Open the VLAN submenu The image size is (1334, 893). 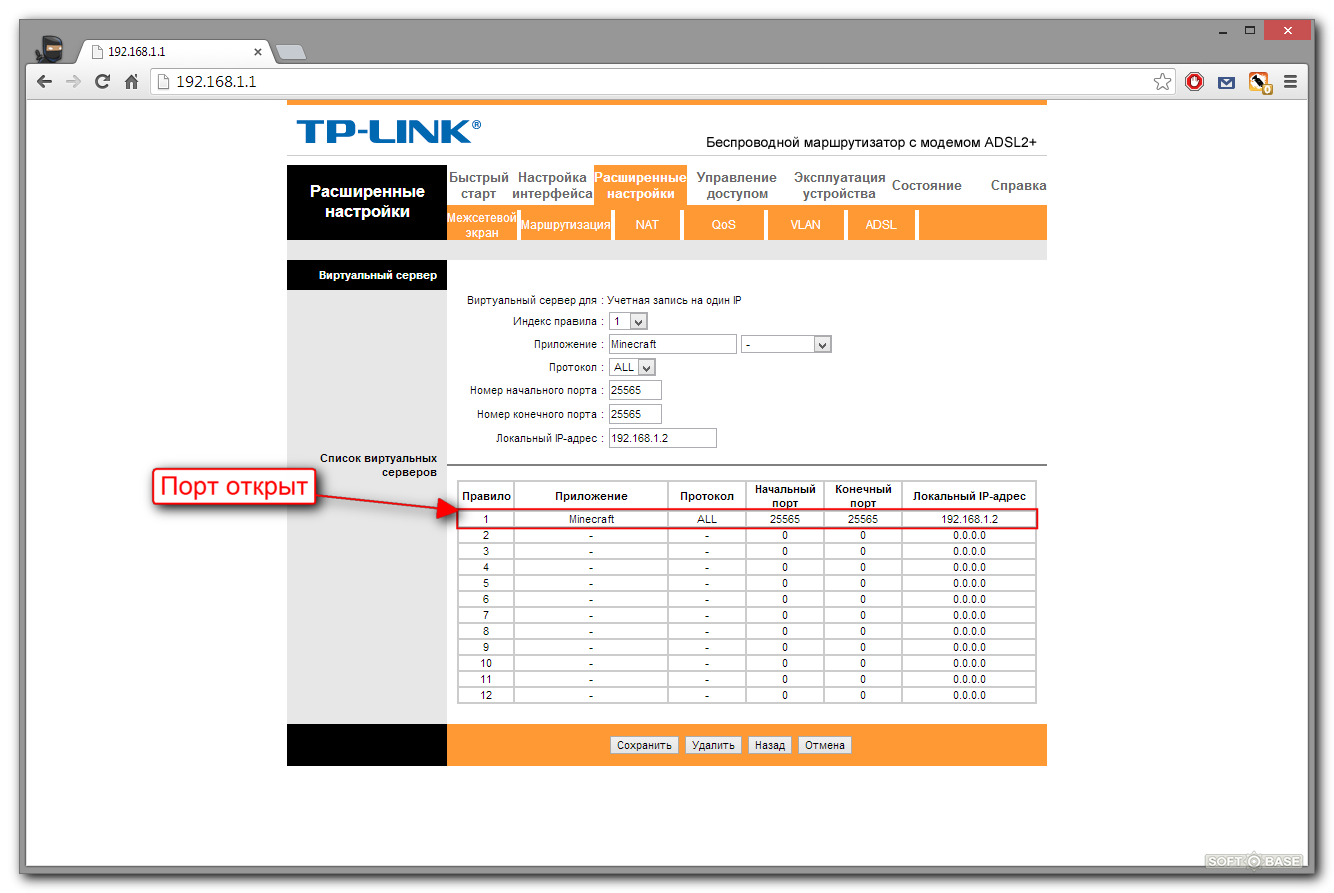coord(805,224)
